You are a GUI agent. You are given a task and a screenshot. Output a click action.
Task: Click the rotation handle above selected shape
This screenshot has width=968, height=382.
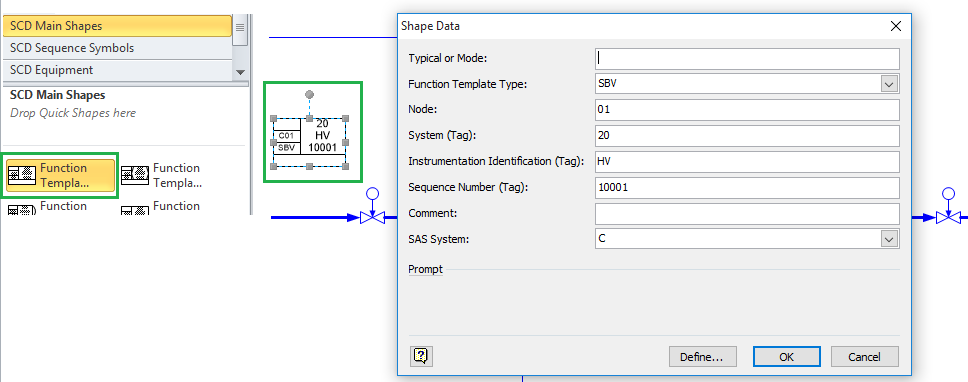coord(309,94)
